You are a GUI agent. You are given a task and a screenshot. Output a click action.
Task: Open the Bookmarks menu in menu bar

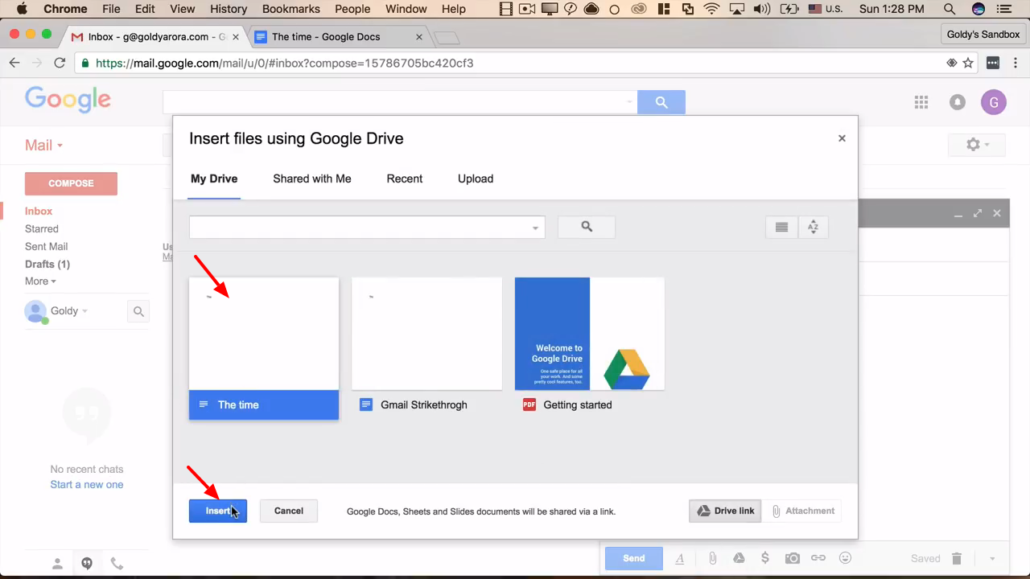point(290,9)
